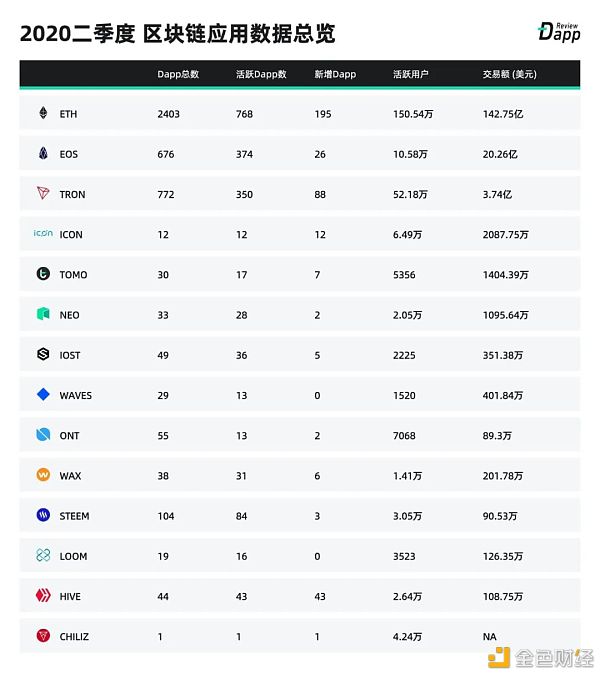Click the STEEM logo icon
600x674 pixels.
point(43,516)
